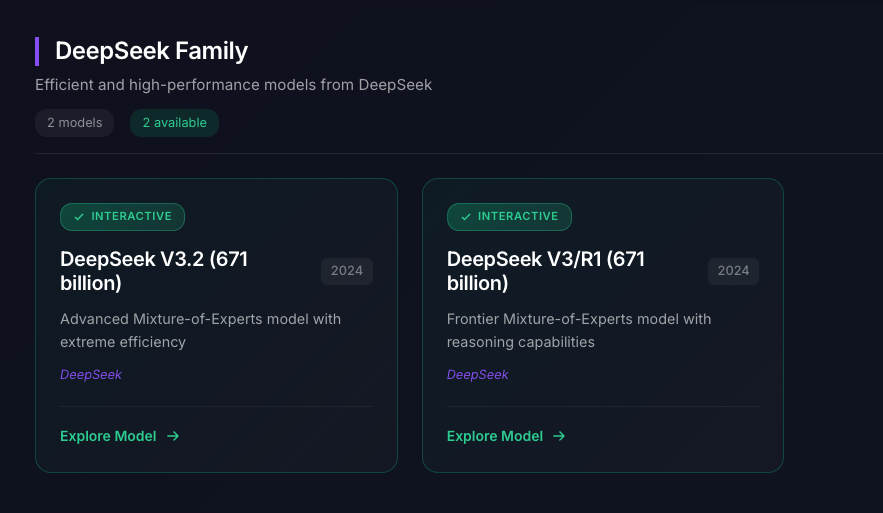Screen dimensions: 883x513
Task: Click the "Frontier Mixture-of-Experts" description text
Action: tap(579, 331)
